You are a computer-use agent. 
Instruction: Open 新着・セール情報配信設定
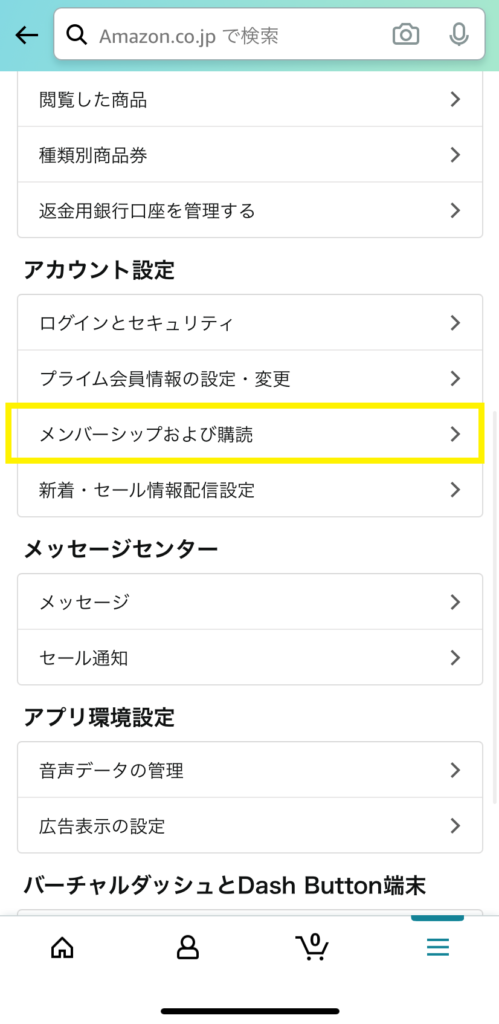(x=250, y=490)
